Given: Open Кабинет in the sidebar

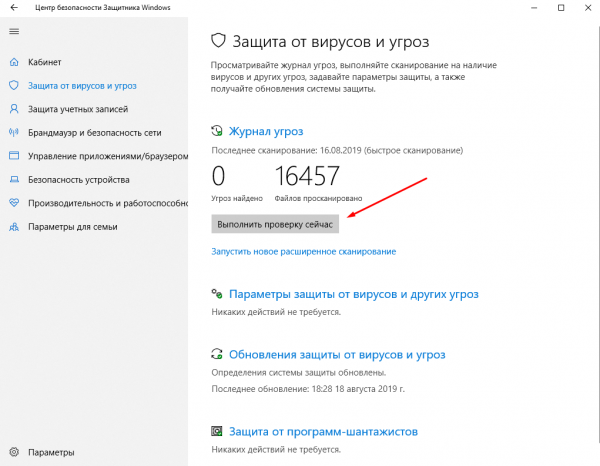Looking at the screenshot, I should pyautogui.click(x=44, y=62).
